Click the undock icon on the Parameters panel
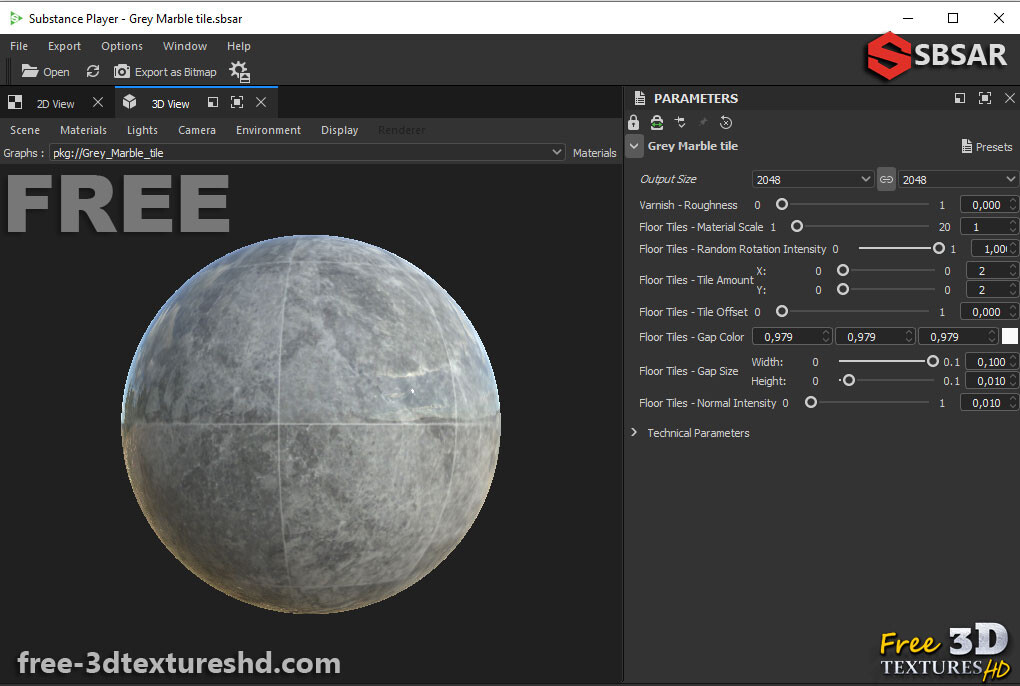Image resolution: width=1020 pixels, height=686 pixels. (959, 98)
